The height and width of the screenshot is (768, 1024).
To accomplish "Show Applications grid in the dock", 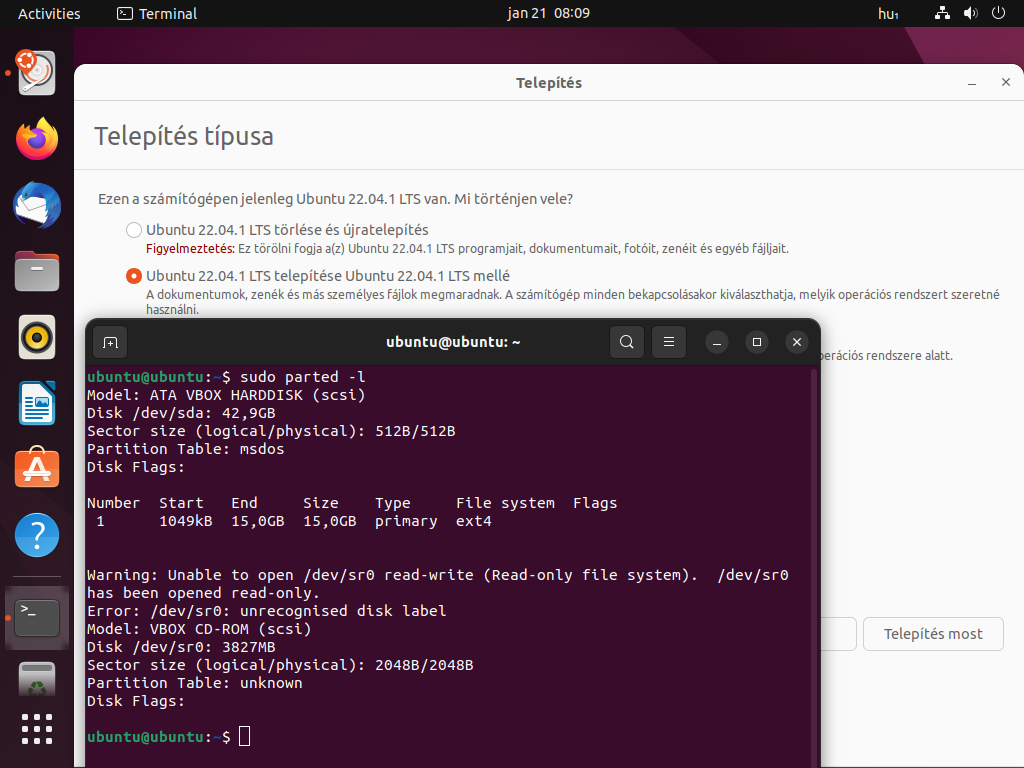I will point(37,729).
